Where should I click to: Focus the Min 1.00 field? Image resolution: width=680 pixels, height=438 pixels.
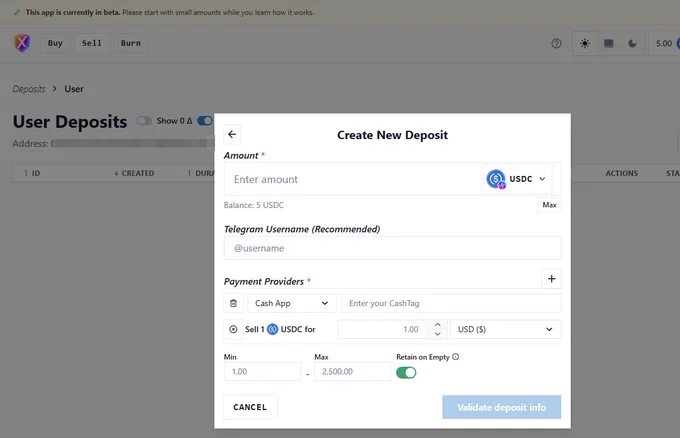coord(262,371)
